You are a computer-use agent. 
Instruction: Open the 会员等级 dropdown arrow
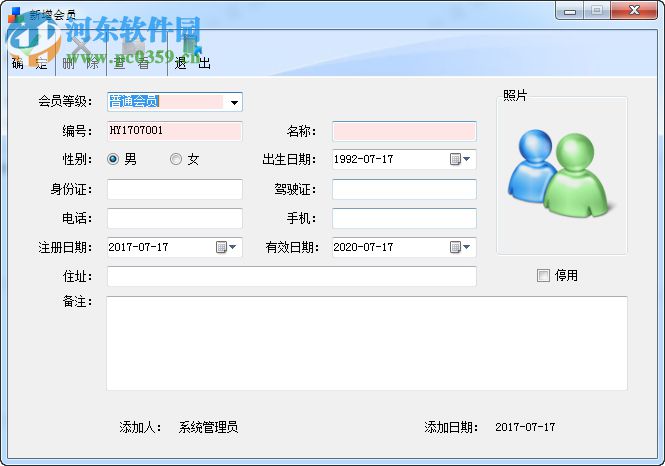[x=234, y=102]
